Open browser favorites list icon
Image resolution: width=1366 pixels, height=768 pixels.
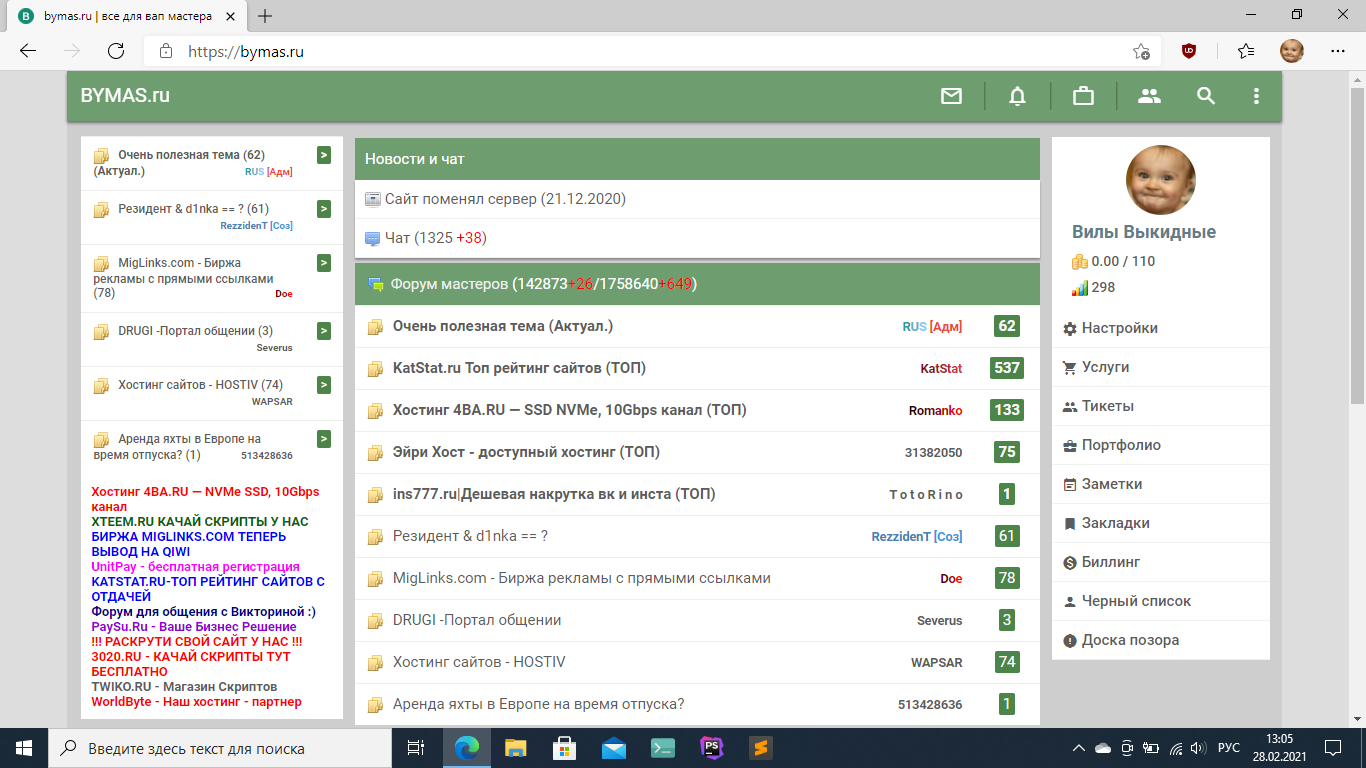click(x=1245, y=51)
